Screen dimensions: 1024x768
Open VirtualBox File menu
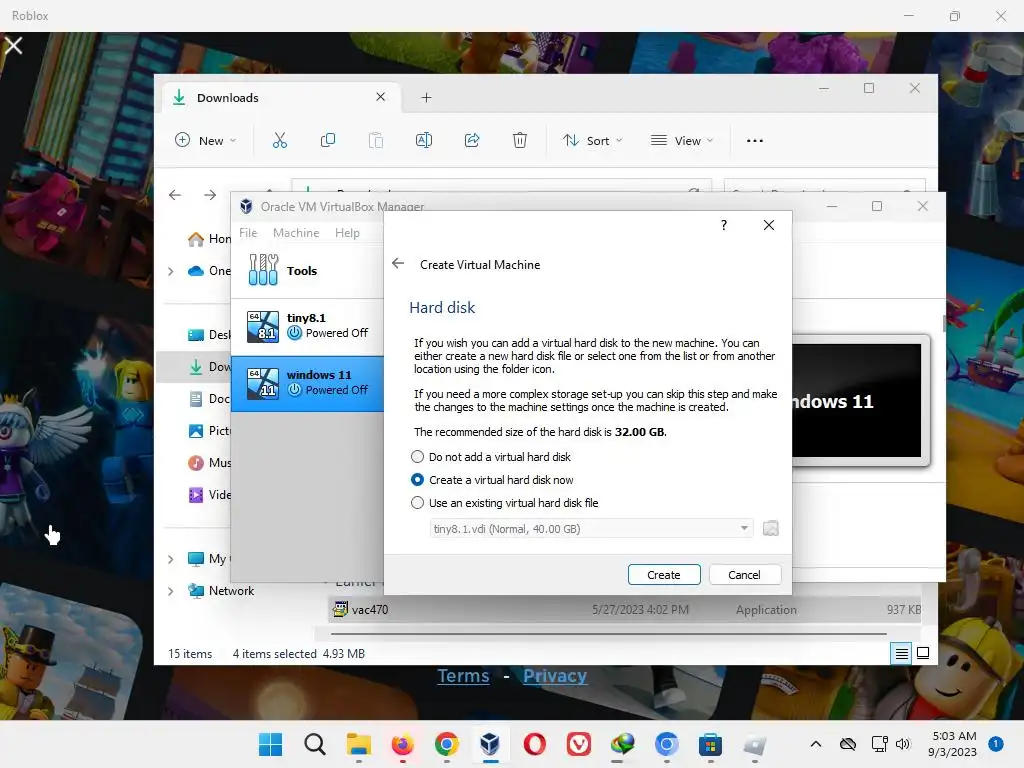coord(248,233)
